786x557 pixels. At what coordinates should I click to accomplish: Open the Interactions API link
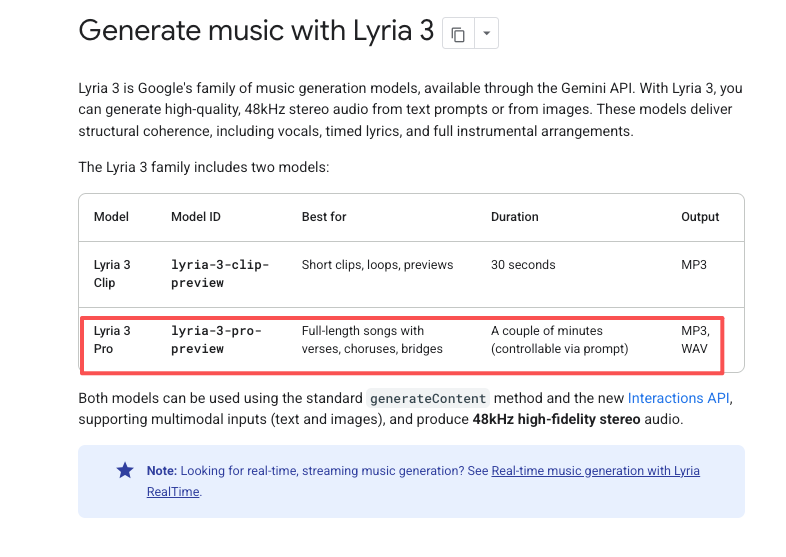(x=679, y=398)
